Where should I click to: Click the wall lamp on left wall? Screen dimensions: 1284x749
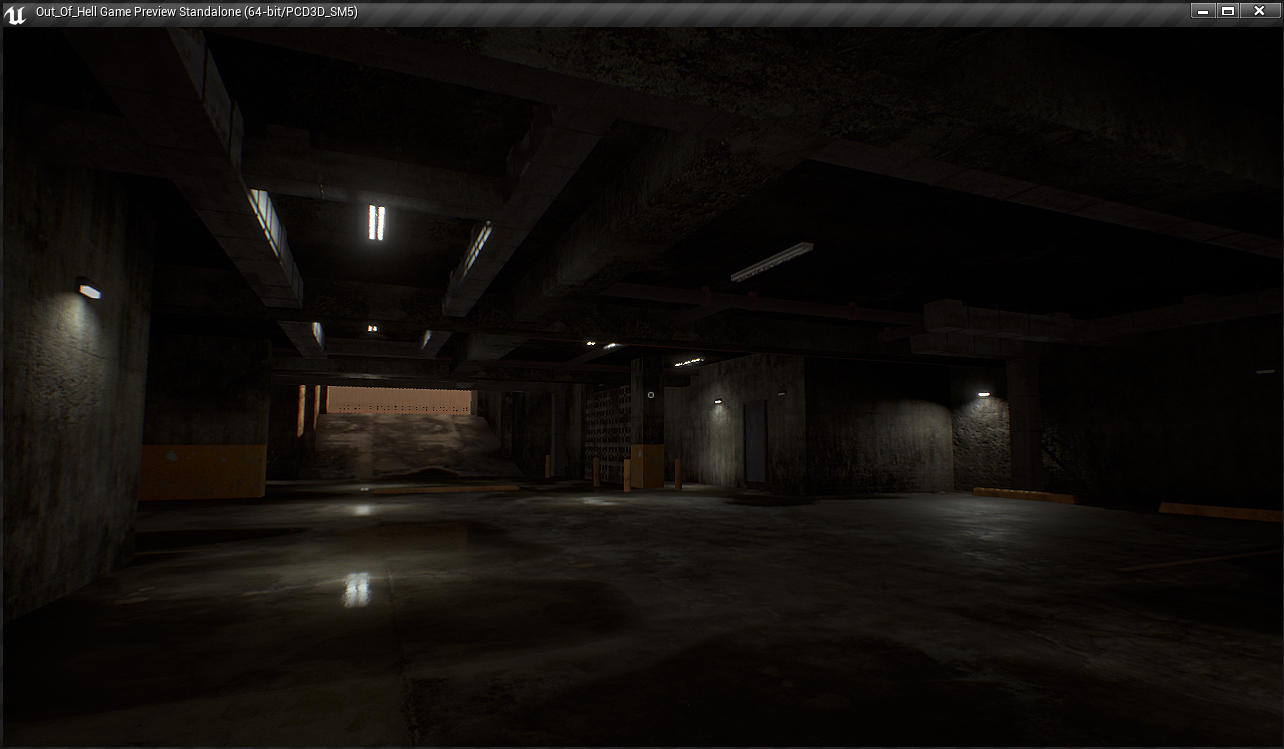pos(89,290)
